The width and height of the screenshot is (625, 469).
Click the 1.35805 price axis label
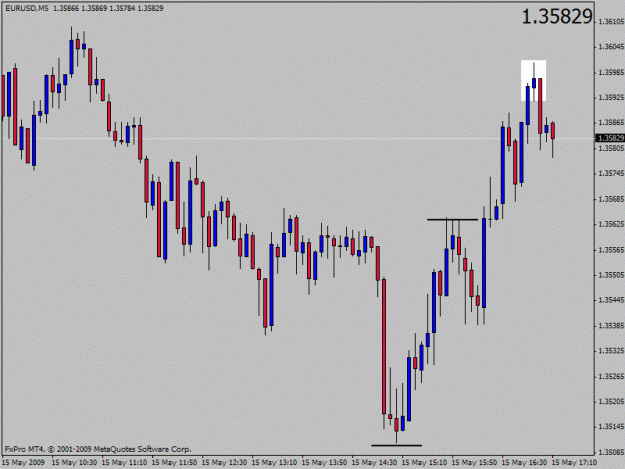(x=611, y=148)
